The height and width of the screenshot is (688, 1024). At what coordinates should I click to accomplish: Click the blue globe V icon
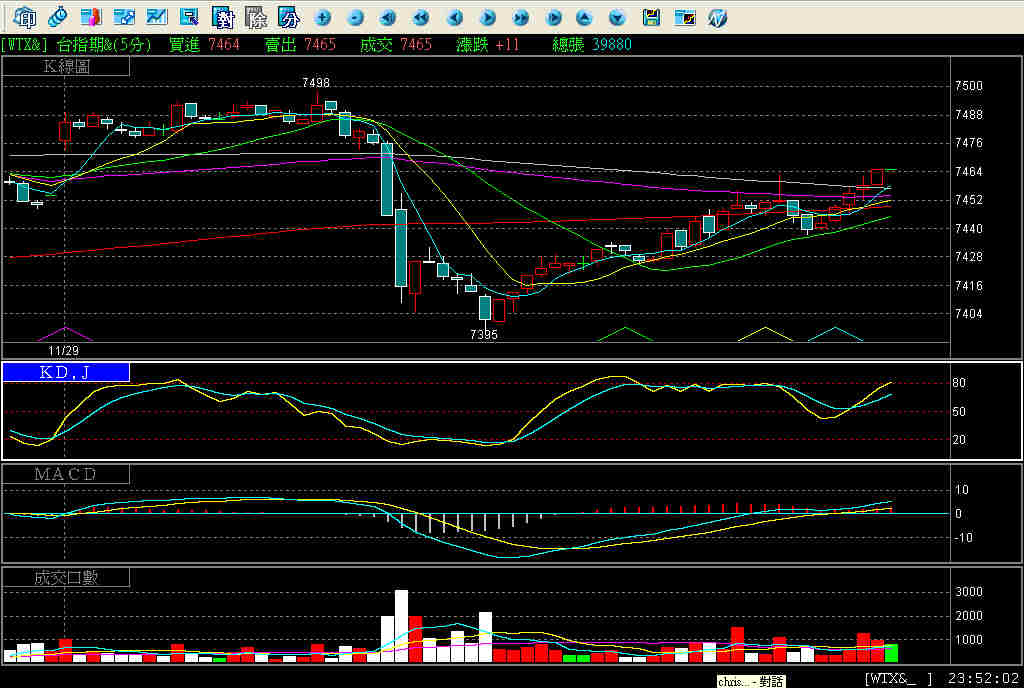click(717, 18)
